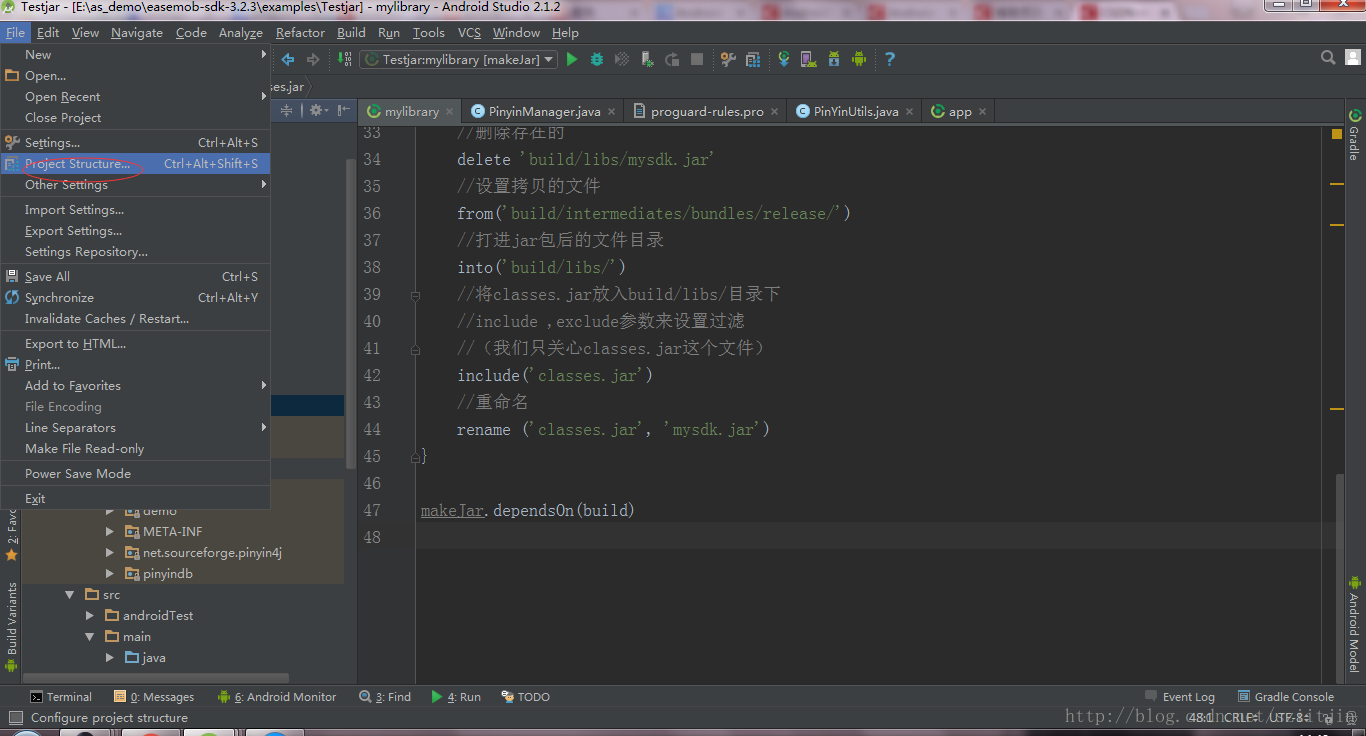The height and width of the screenshot is (736, 1366).
Task: Click Export Settings... in File menu
Action: pos(136,231)
